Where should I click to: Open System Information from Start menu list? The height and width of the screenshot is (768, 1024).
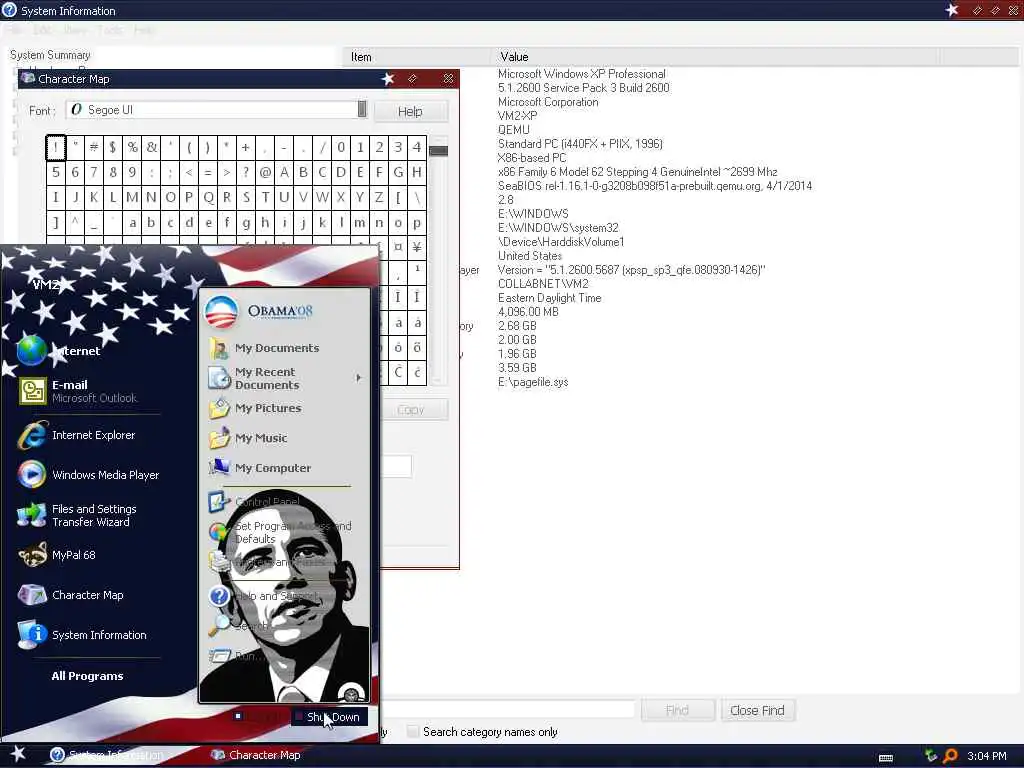[x=82, y=635]
